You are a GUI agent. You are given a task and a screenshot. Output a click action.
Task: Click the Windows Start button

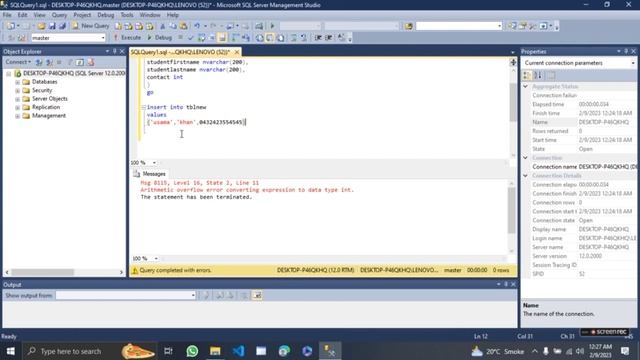tap(11, 351)
